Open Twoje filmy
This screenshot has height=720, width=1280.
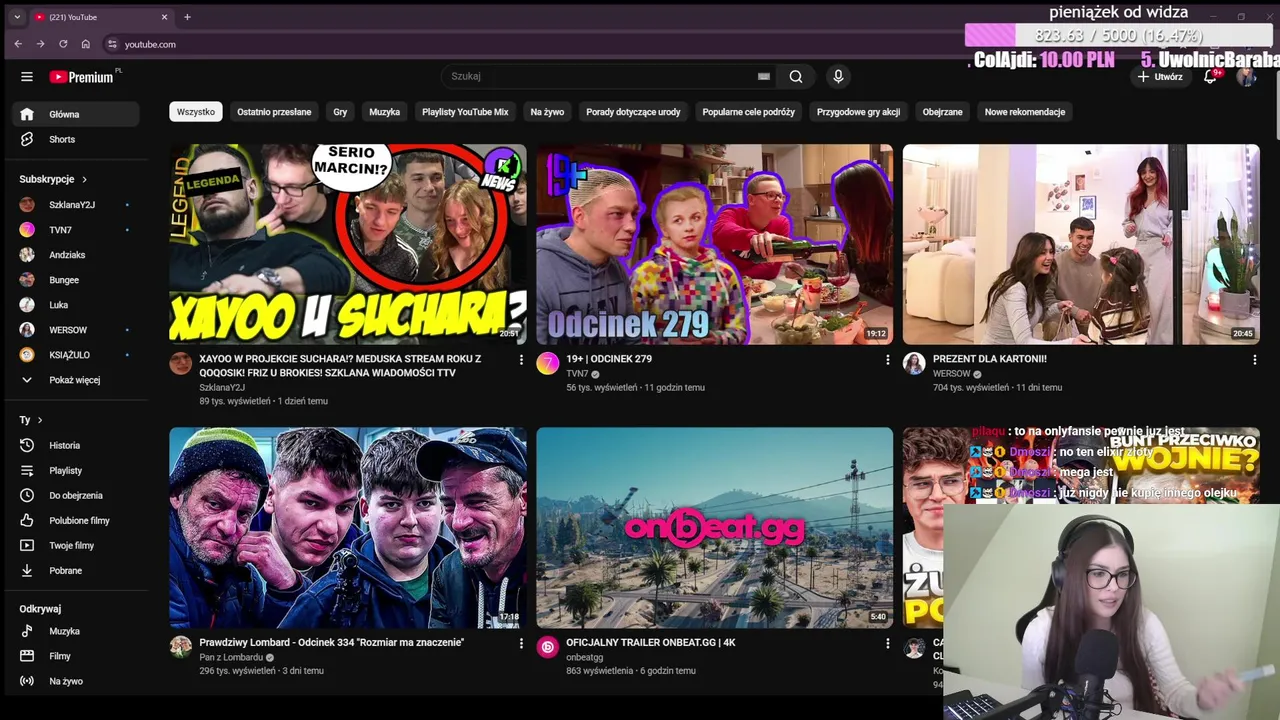pos(76,545)
